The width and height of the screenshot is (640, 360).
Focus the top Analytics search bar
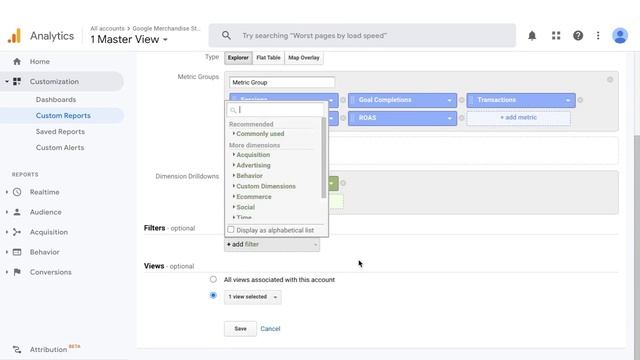[x=362, y=36]
